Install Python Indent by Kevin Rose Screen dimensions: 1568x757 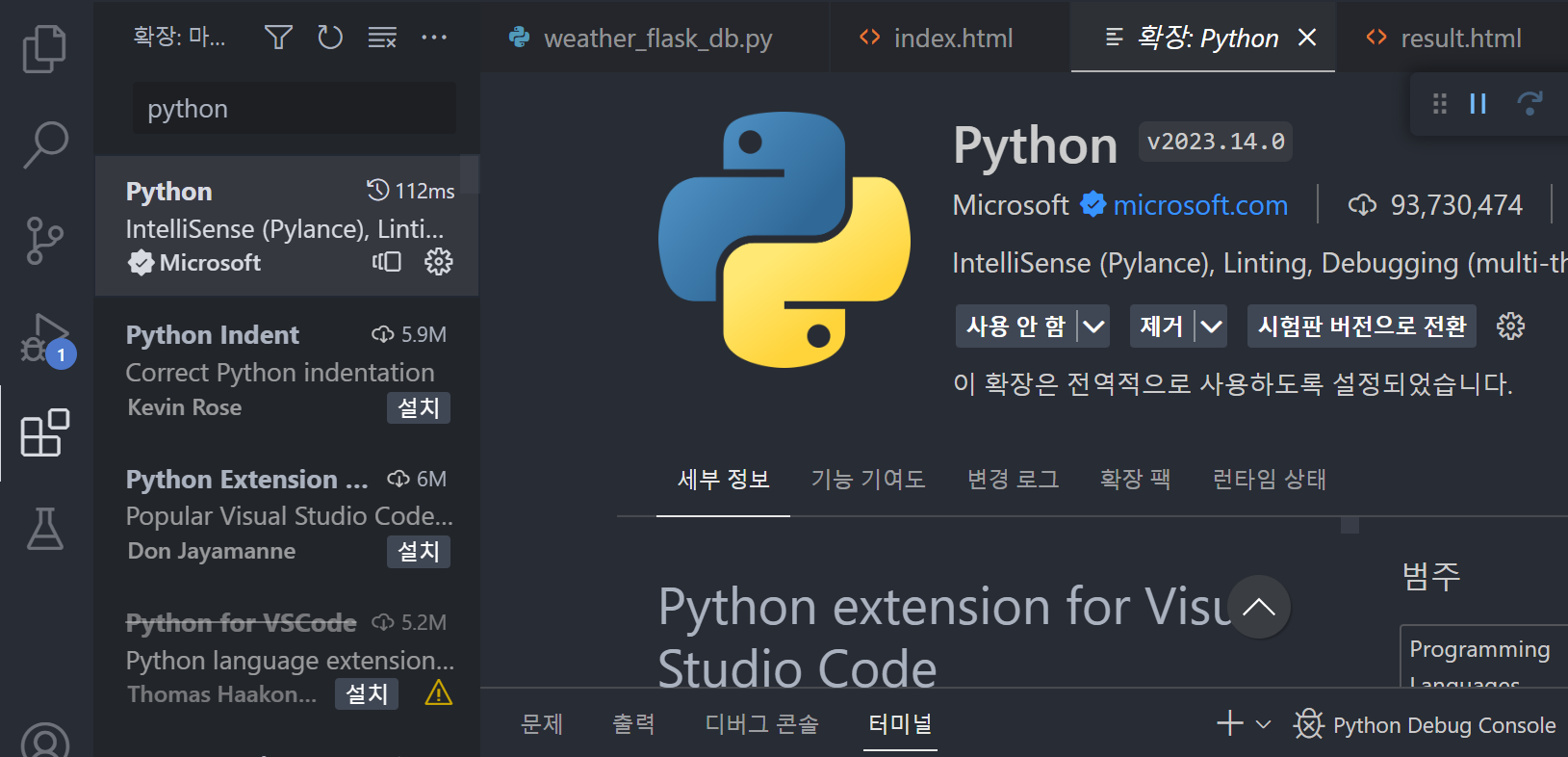click(x=419, y=407)
